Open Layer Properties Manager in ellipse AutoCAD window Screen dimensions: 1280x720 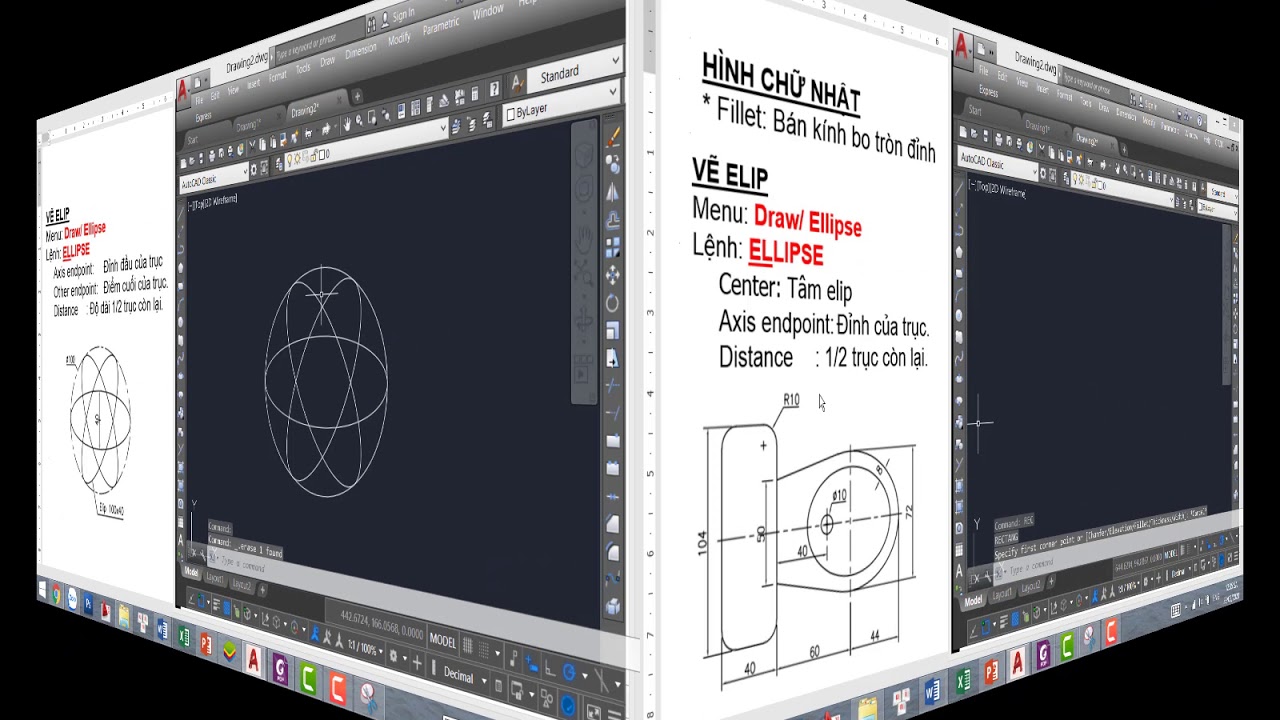click(x=279, y=165)
